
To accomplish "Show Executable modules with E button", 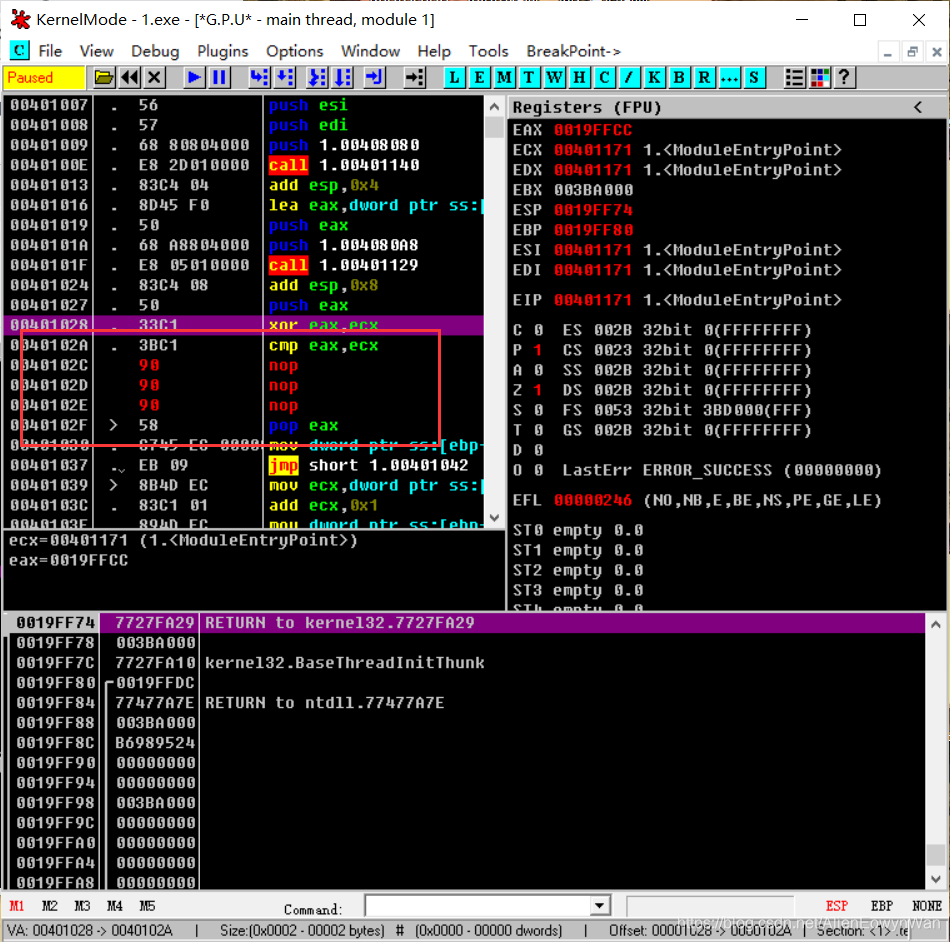I will point(479,78).
